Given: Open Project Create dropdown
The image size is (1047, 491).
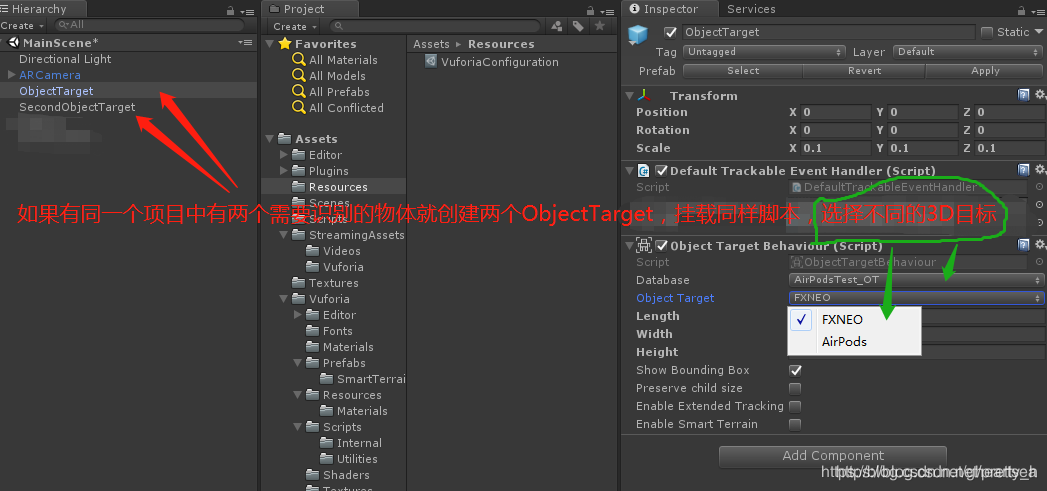Looking at the screenshot, I should (294, 26).
